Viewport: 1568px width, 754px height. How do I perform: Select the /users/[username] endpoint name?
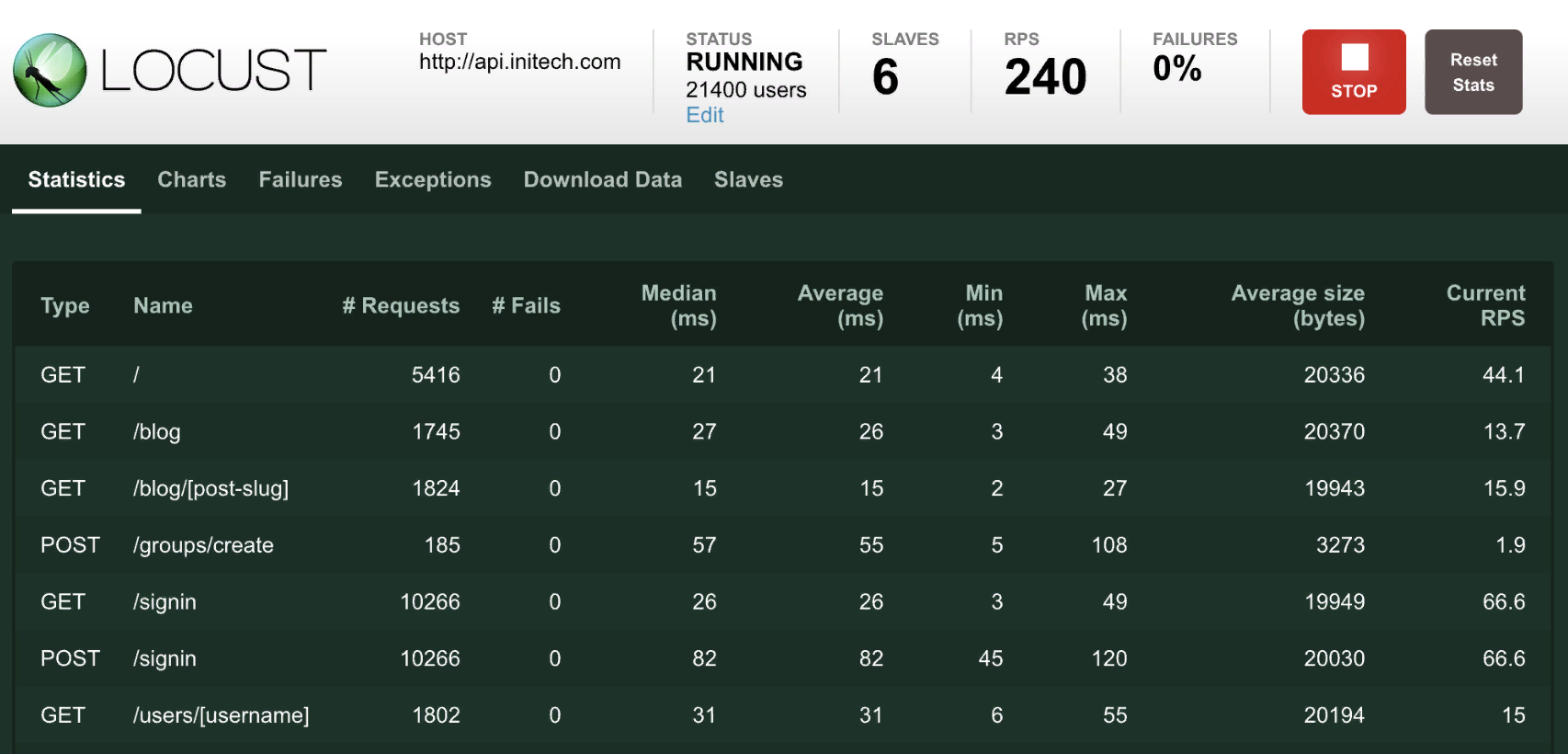[x=222, y=715]
